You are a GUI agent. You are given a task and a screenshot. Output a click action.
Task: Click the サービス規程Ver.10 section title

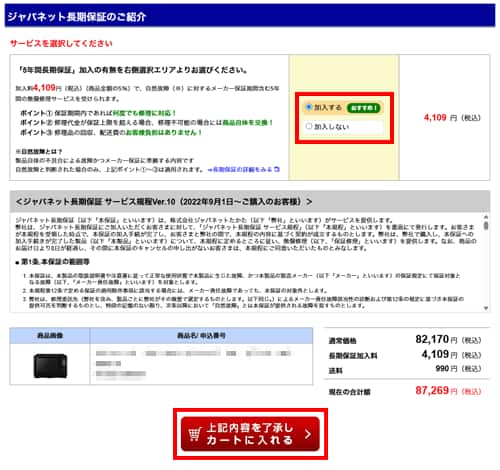pos(164,202)
